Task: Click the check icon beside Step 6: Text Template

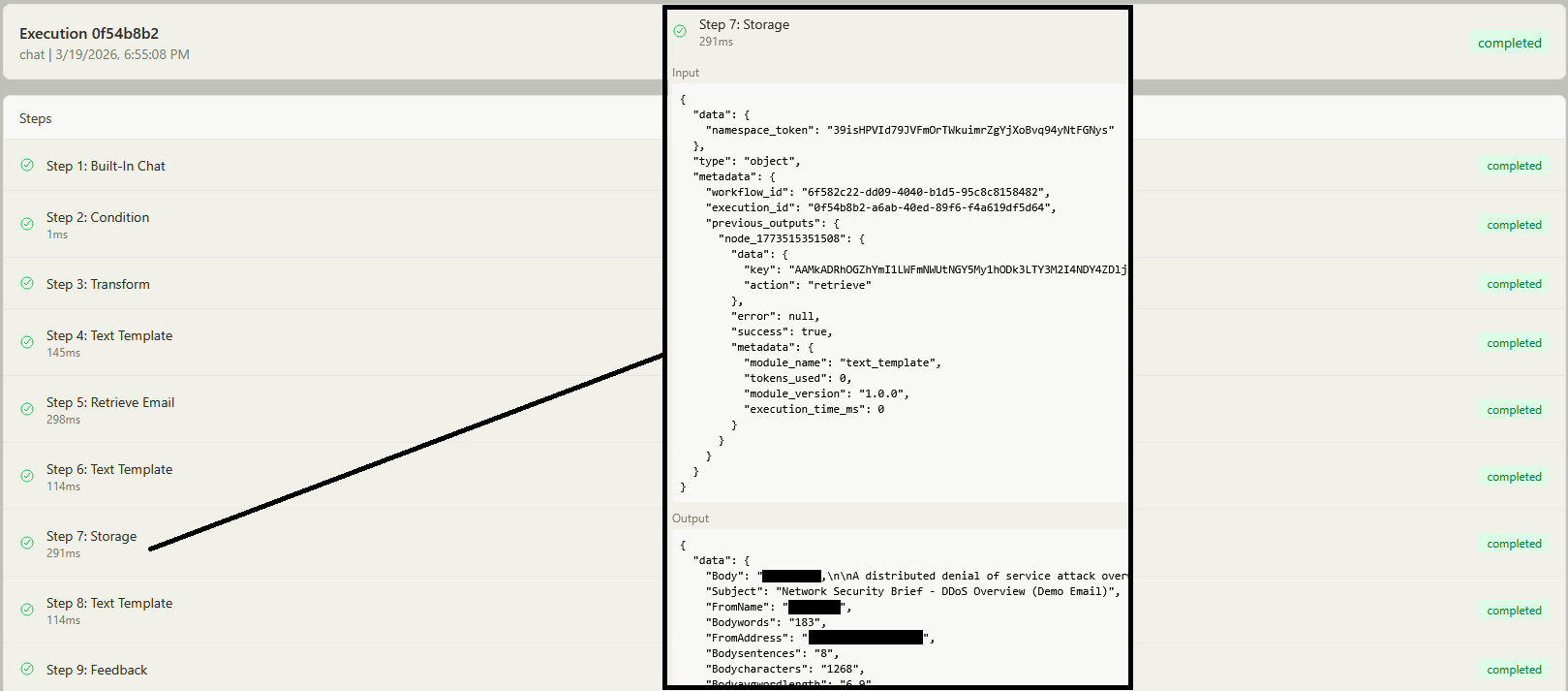Action: (27, 476)
